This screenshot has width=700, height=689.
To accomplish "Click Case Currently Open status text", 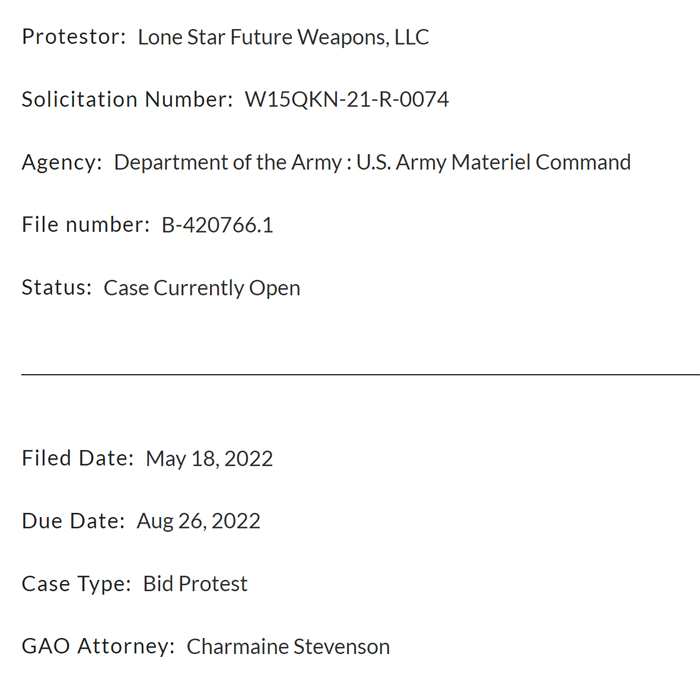I will (202, 288).
